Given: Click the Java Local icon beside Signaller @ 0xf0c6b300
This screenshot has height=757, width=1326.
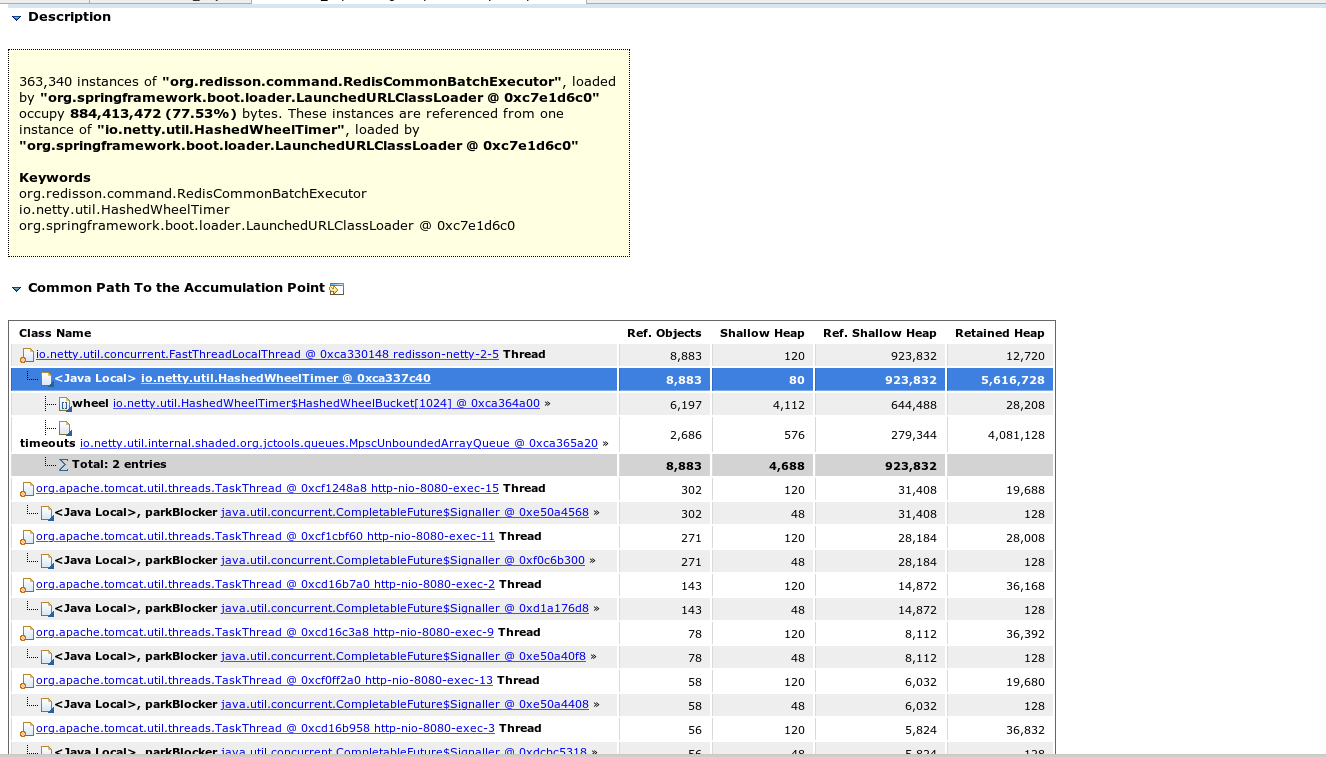Looking at the screenshot, I should click(x=45, y=560).
